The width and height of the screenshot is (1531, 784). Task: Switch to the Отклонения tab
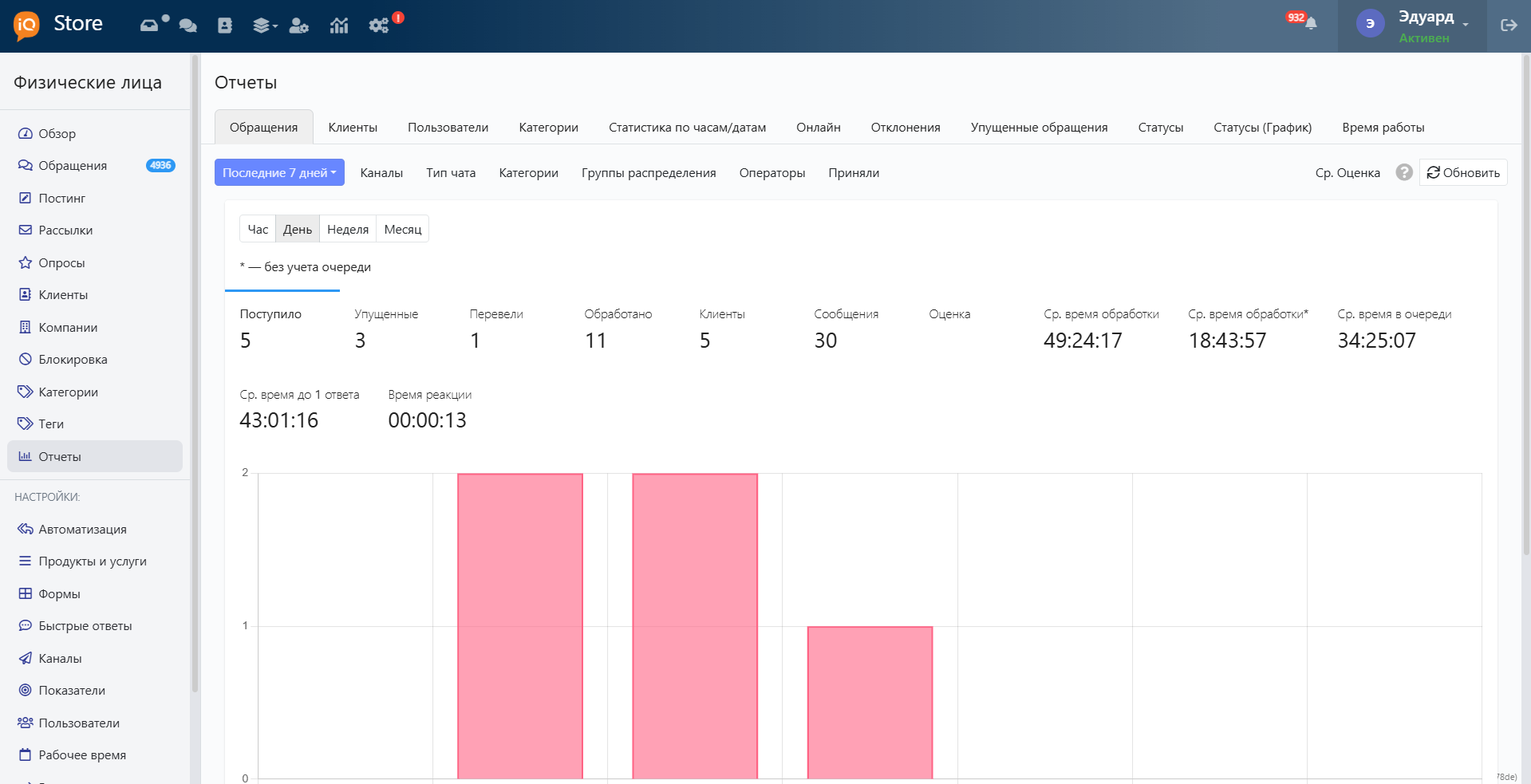tap(906, 127)
